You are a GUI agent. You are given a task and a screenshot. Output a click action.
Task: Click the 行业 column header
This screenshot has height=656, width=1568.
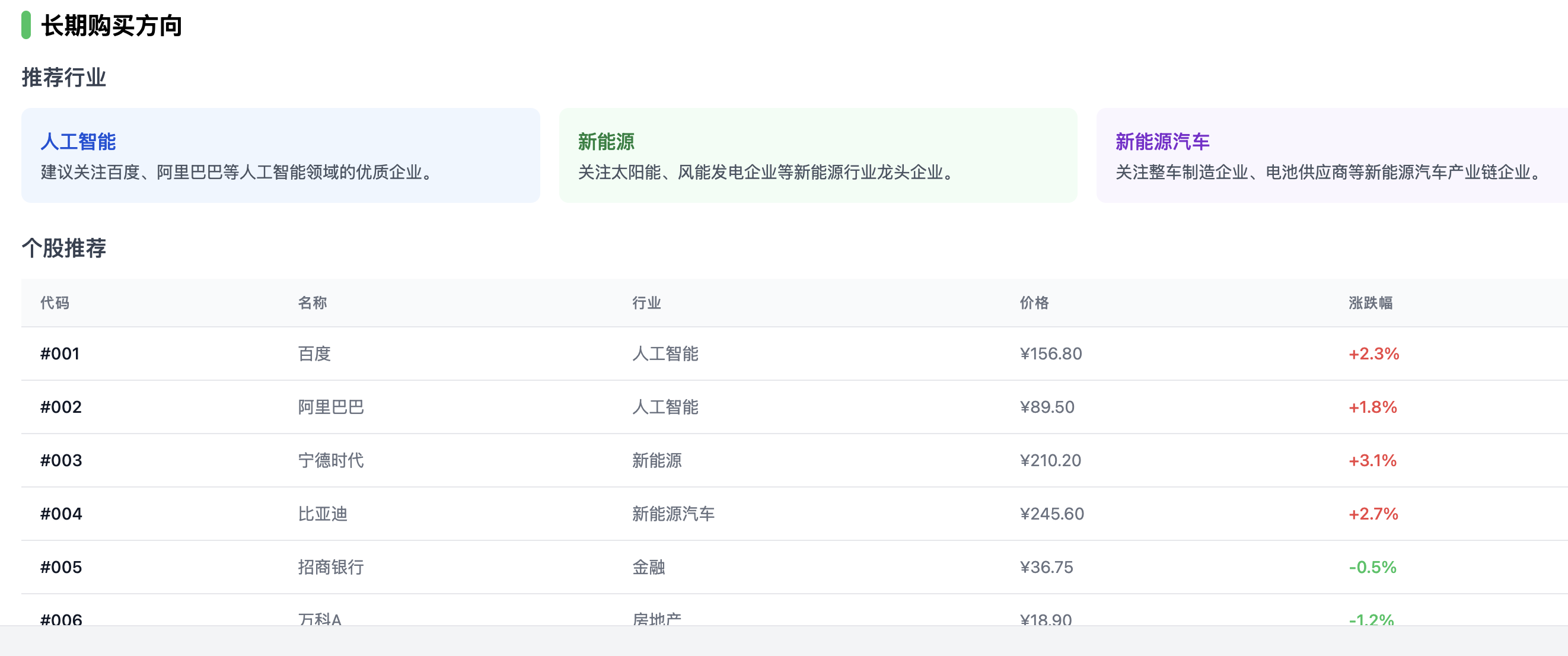point(646,302)
